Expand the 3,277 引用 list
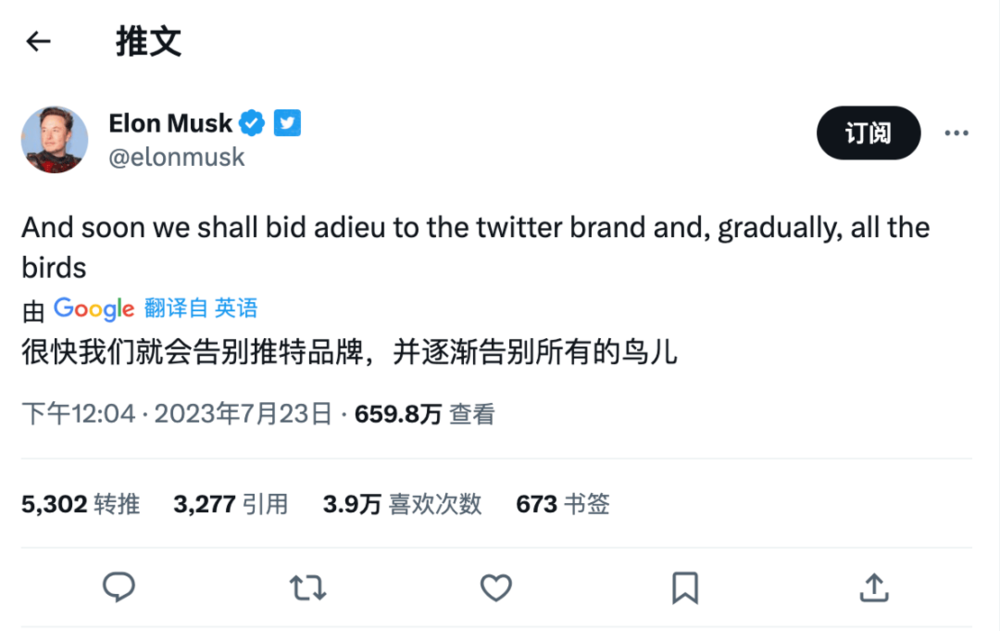Screen dimensions: 1000x631 coord(230,504)
